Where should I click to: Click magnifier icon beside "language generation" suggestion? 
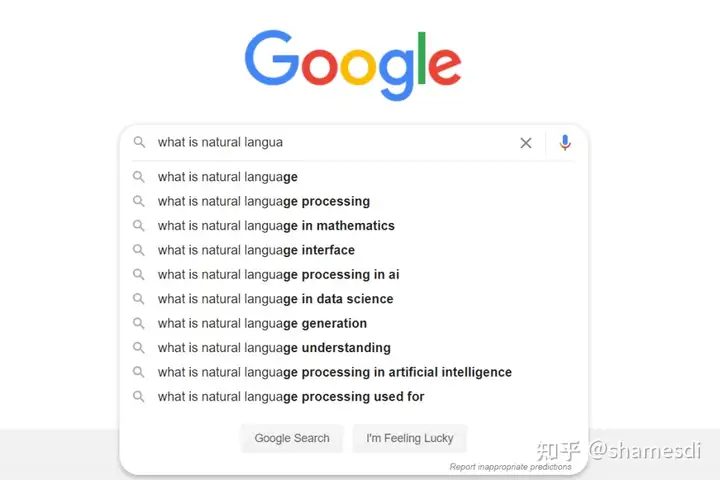(140, 323)
